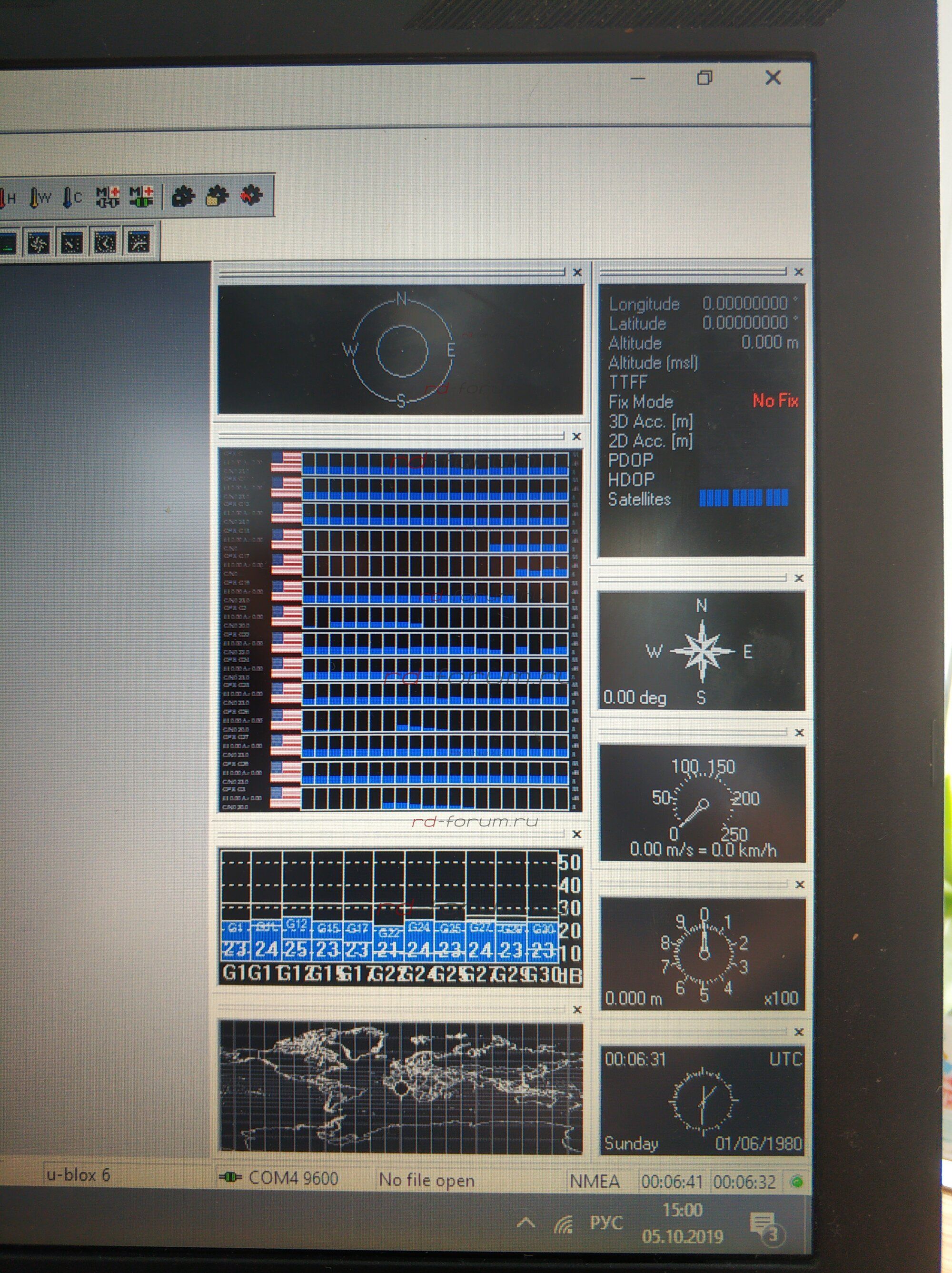Click the 01/06/1980 date text
Viewport: 952px width, 1273px height.
(759, 1144)
